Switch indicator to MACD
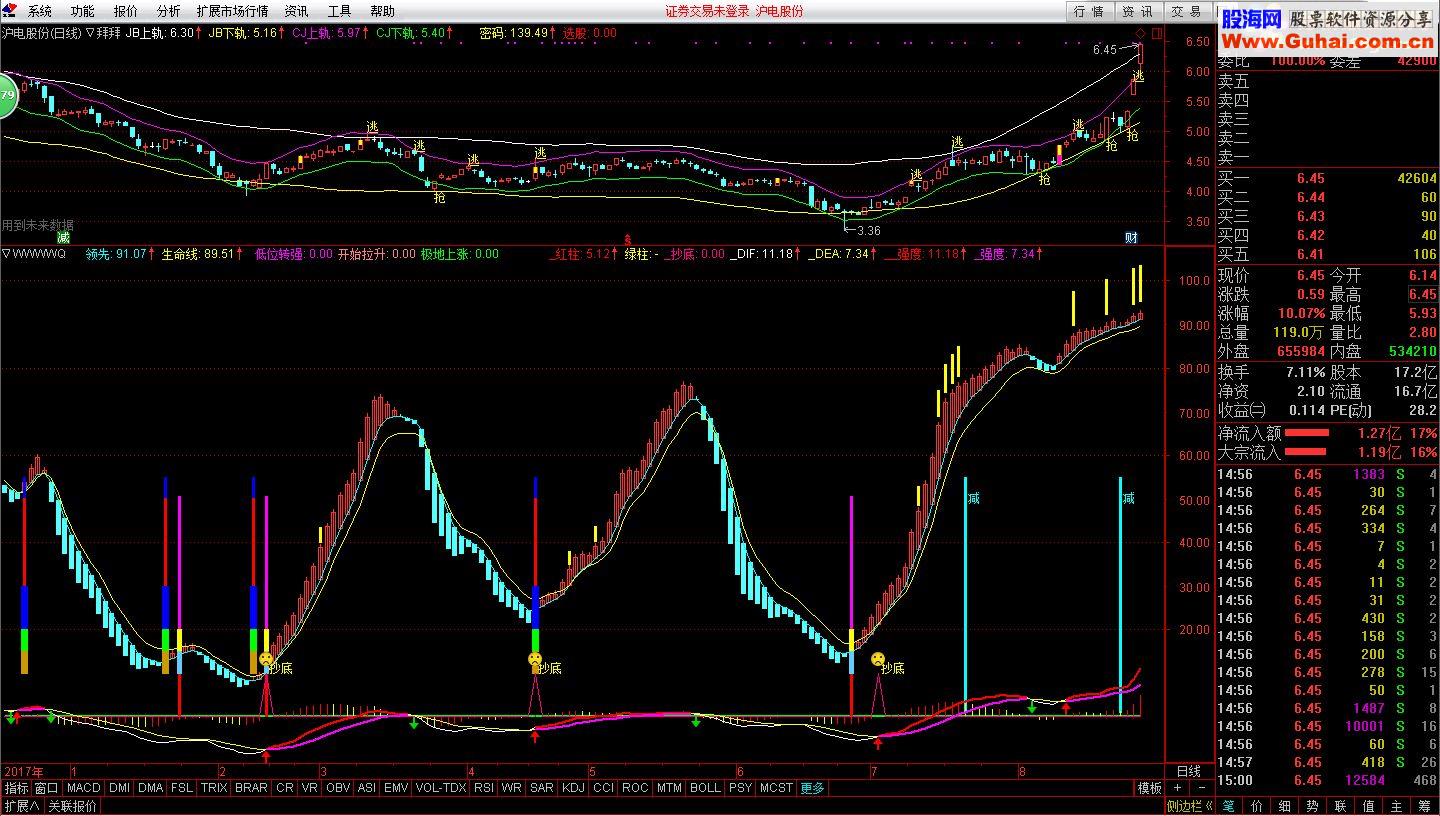1440x816 pixels. pyautogui.click(x=84, y=788)
